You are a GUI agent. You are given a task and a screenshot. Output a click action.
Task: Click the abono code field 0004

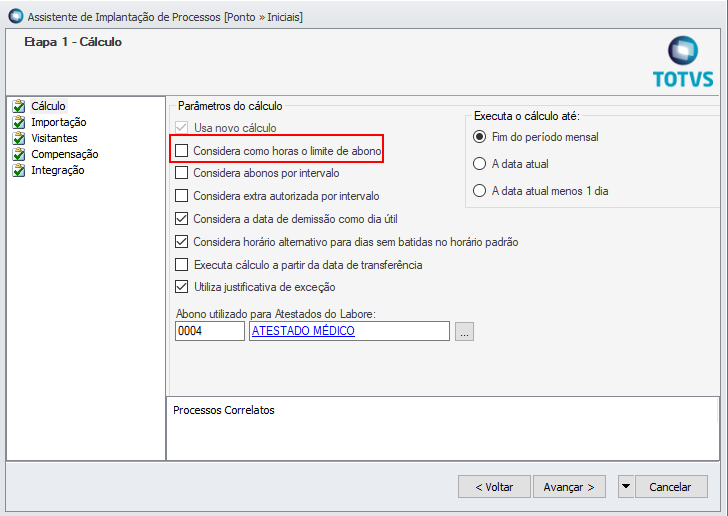[x=209, y=331]
